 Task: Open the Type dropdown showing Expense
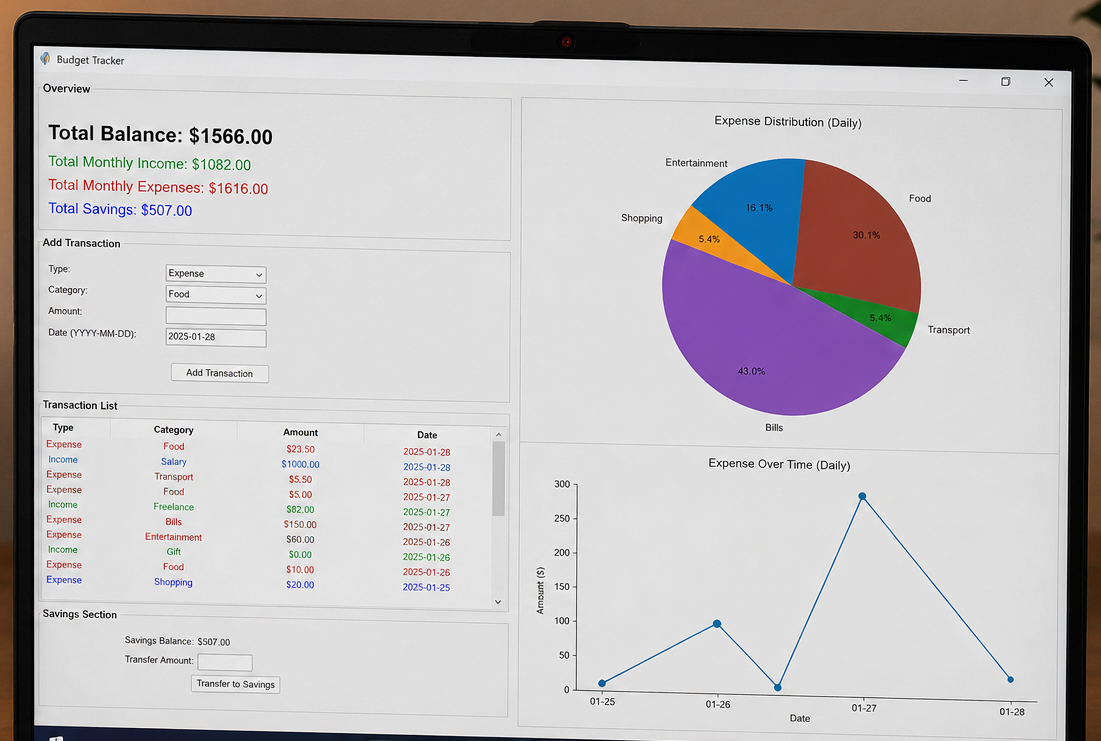216,274
